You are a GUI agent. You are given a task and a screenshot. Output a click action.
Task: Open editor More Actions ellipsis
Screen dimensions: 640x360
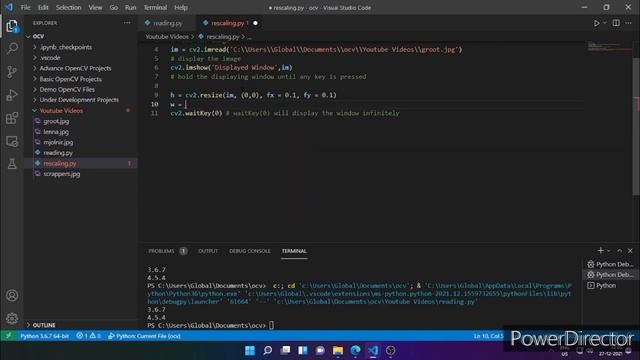pyautogui.click(x=629, y=23)
